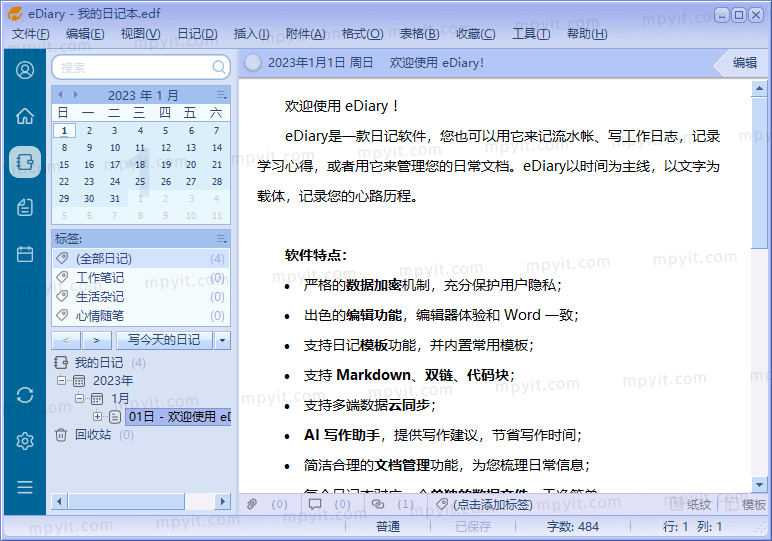Open the user account sidebar icon
Screen dimensions: 772x541
(x=25, y=70)
